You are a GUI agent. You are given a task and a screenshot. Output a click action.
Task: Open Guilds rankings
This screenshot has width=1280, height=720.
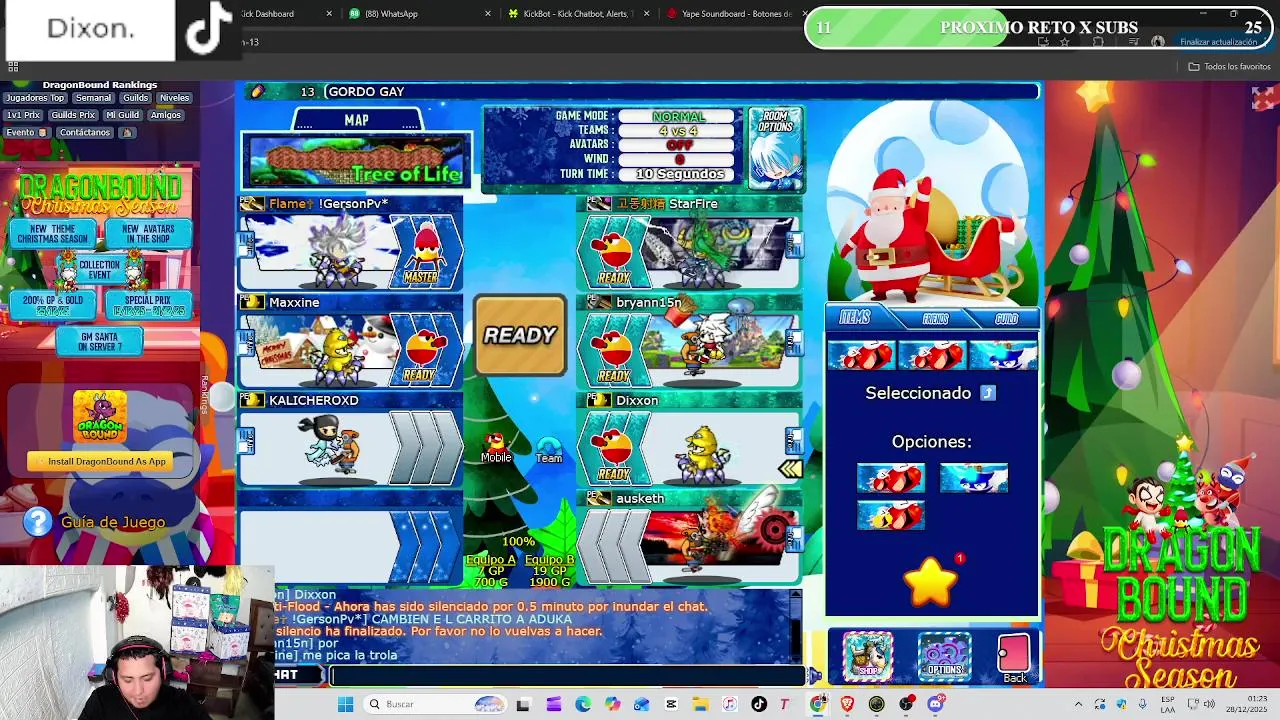tap(136, 98)
